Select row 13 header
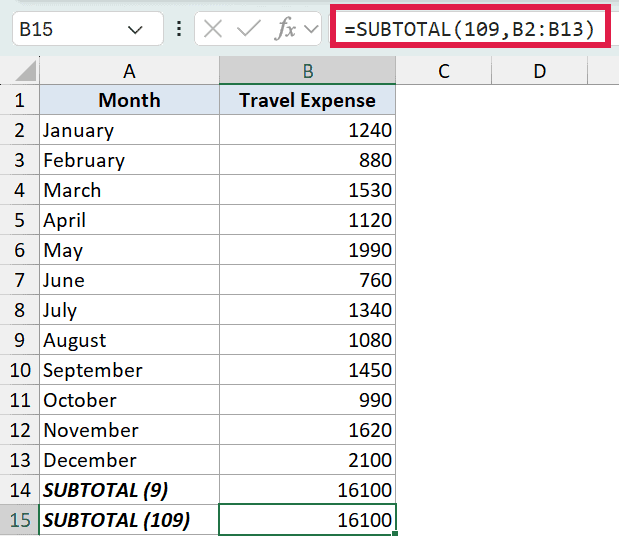This screenshot has height=536, width=619. (x=20, y=460)
